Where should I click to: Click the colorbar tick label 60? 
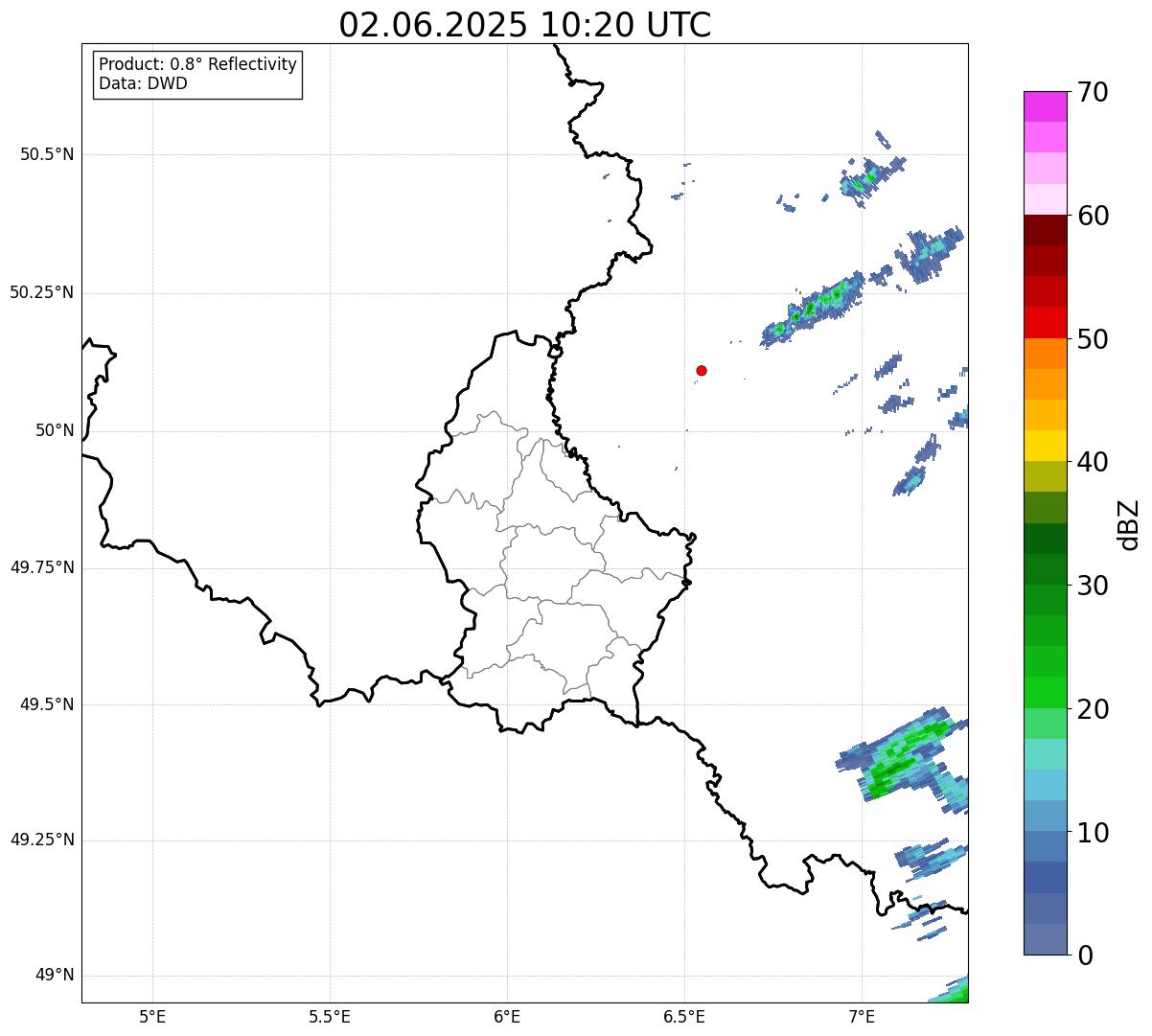[1094, 216]
